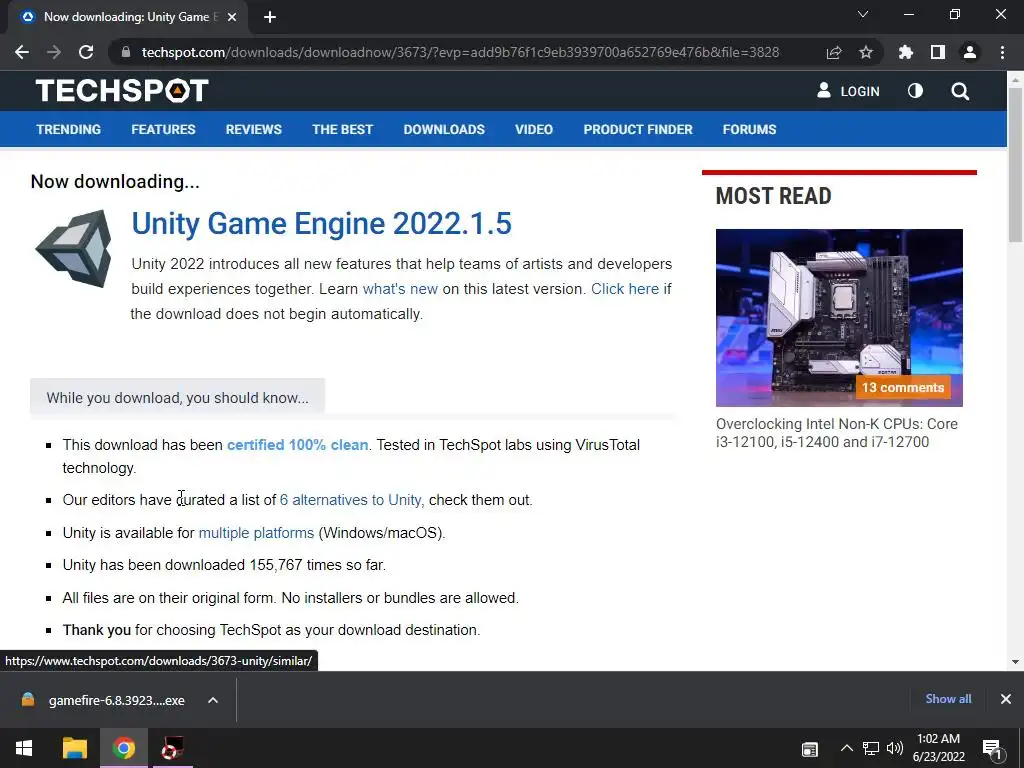
Task: Close the downloads bar
Action: coord(1006,699)
